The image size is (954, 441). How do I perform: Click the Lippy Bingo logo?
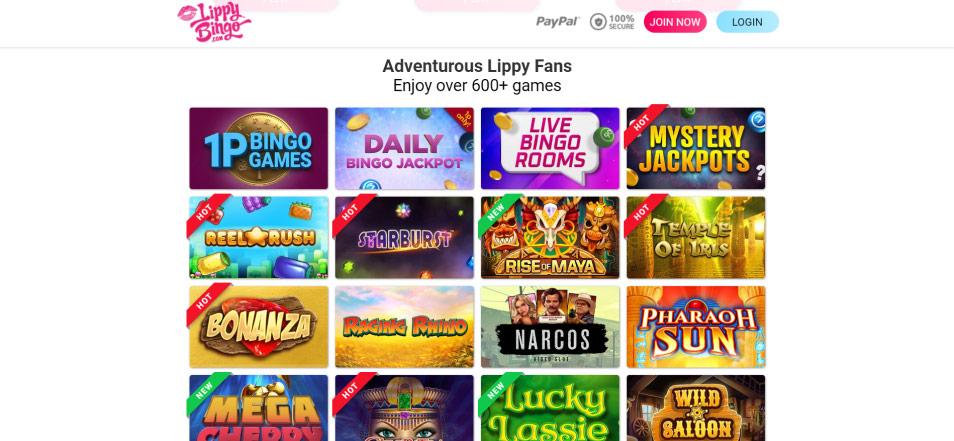(214, 23)
